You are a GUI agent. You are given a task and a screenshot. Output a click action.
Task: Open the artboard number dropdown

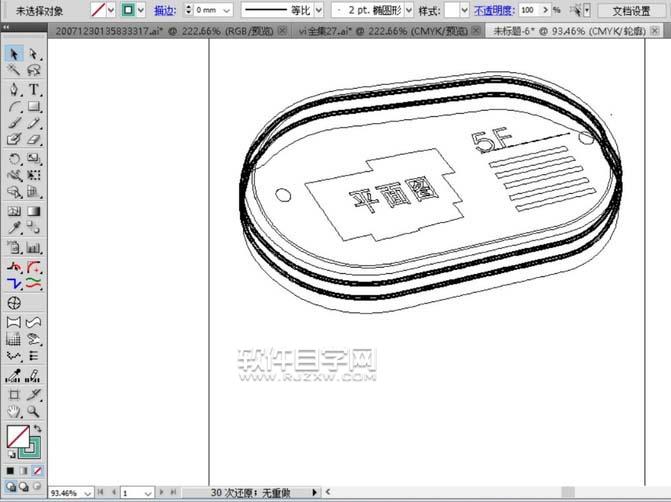(148, 493)
